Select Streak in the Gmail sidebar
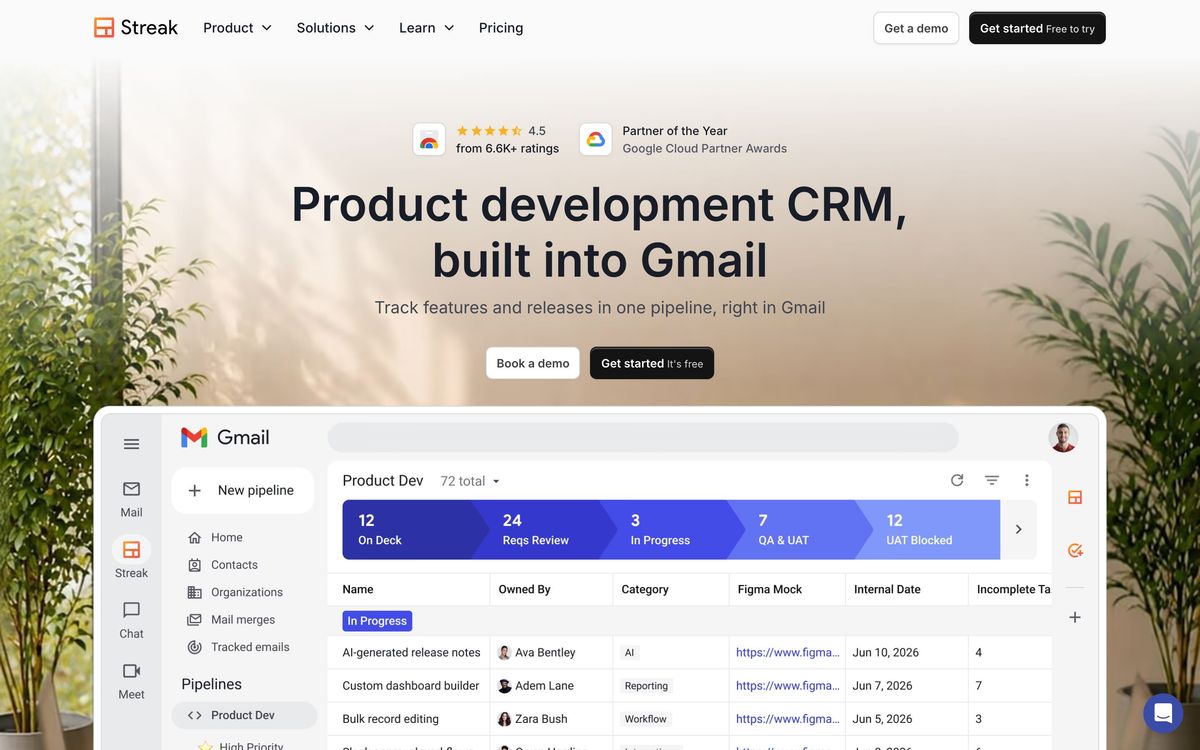 click(132, 559)
